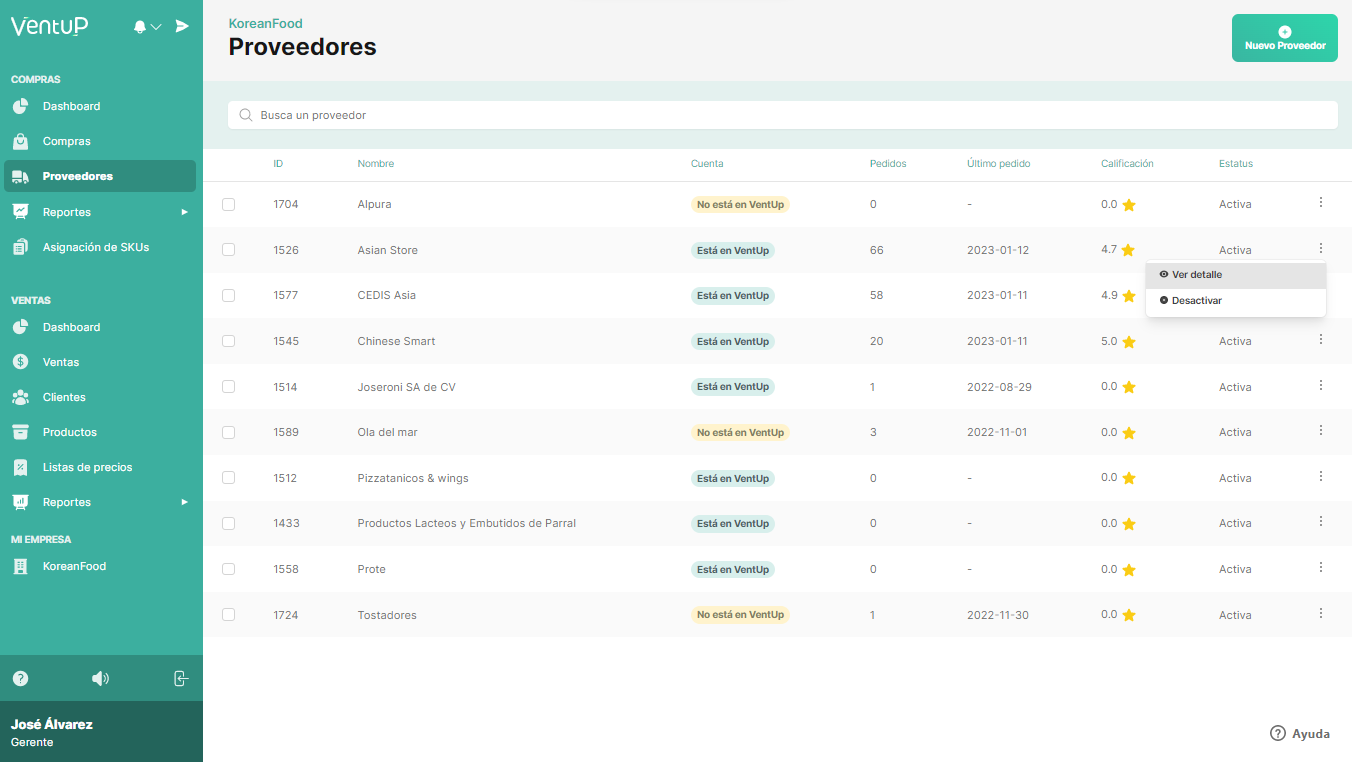
Task: Tick the checkbox next to Prote
Action: [x=228, y=569]
